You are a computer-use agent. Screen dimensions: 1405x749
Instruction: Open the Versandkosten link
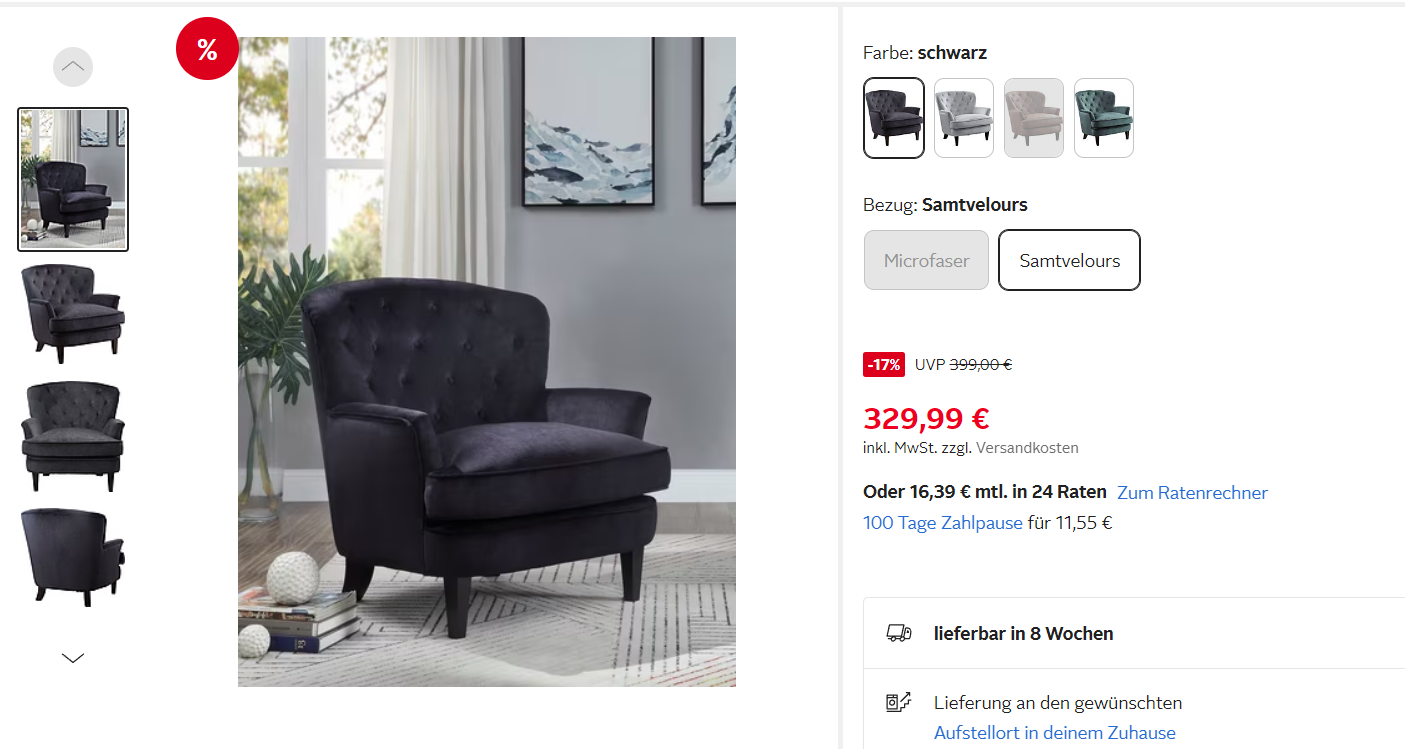(x=1027, y=448)
